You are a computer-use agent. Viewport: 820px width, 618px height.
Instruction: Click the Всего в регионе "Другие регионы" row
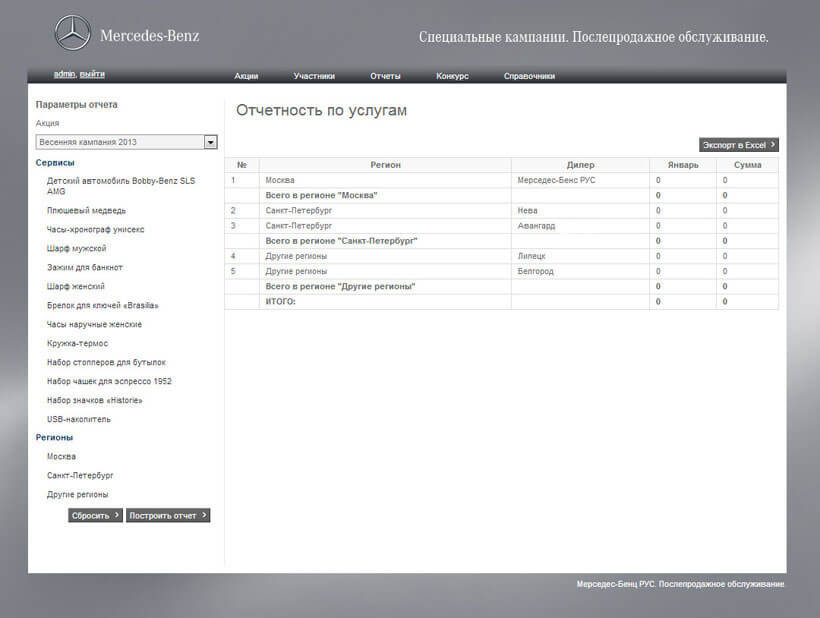click(502, 286)
